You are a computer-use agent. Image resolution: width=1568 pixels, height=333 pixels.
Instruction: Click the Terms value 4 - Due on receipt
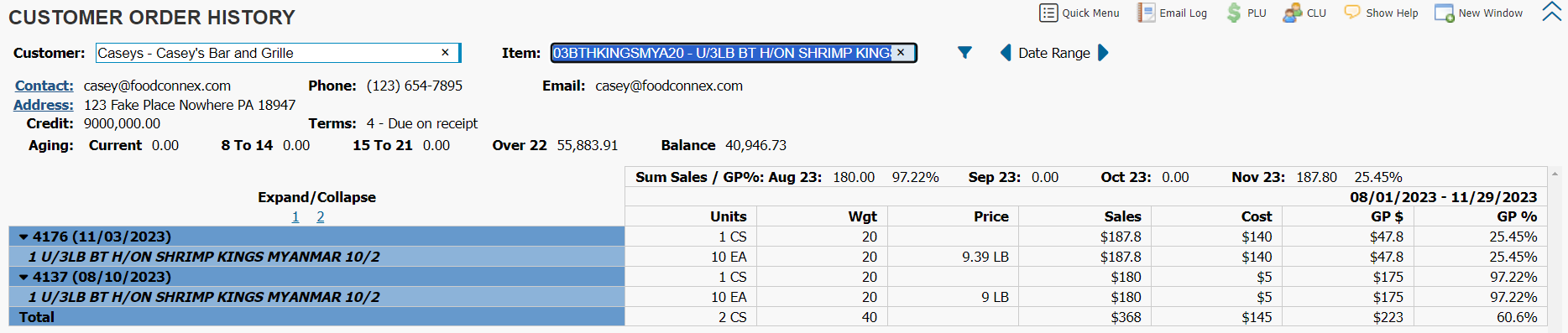(422, 123)
